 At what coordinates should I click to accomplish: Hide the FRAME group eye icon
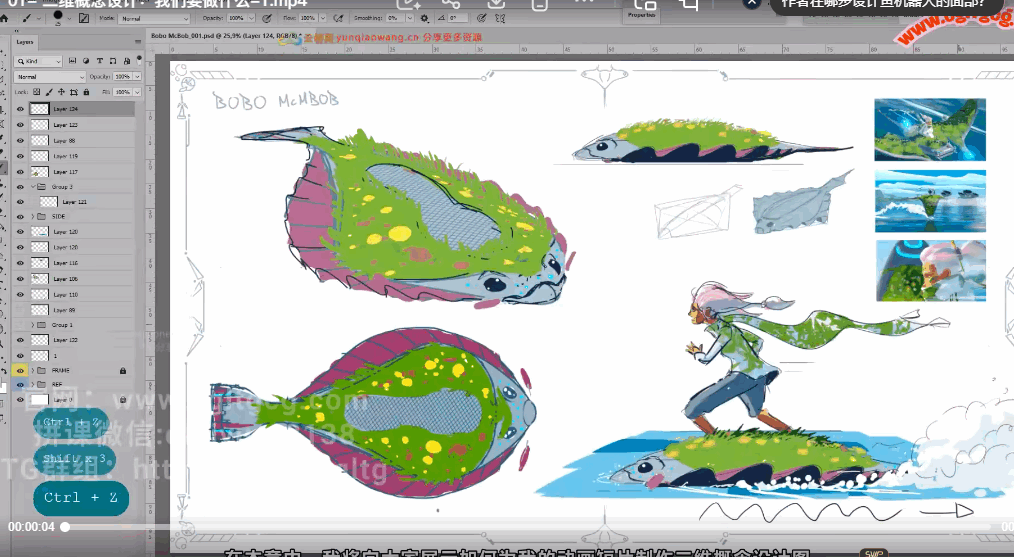(20, 371)
